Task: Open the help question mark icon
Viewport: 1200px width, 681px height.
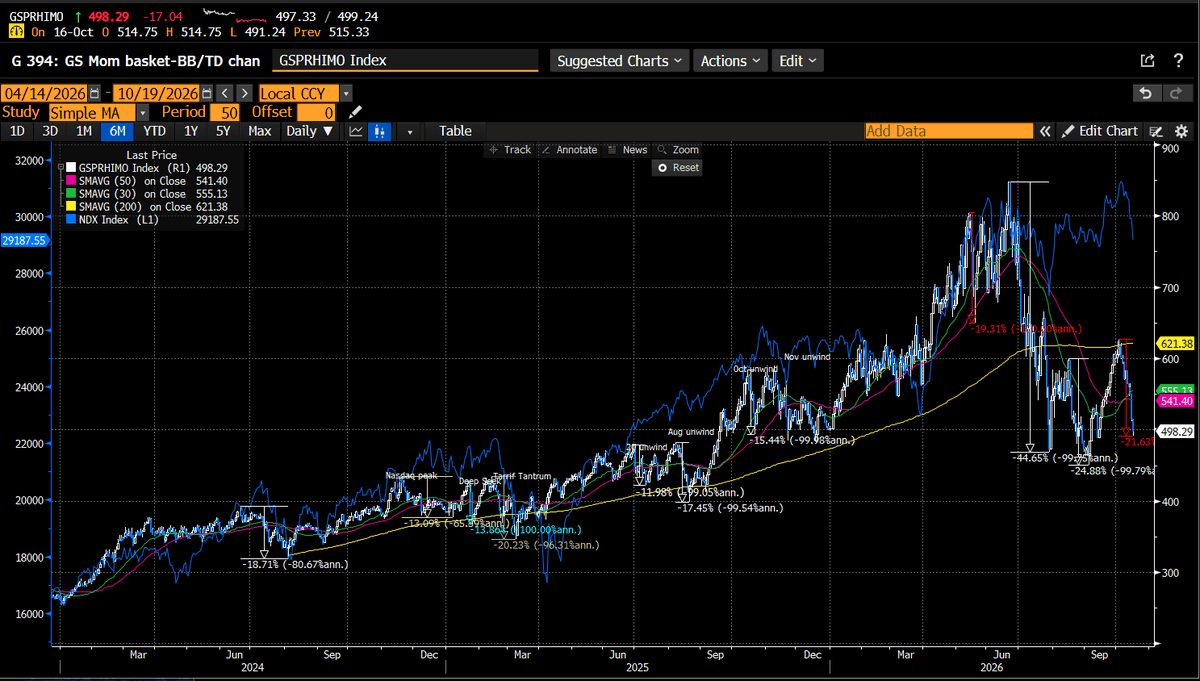Action: tap(1176, 61)
